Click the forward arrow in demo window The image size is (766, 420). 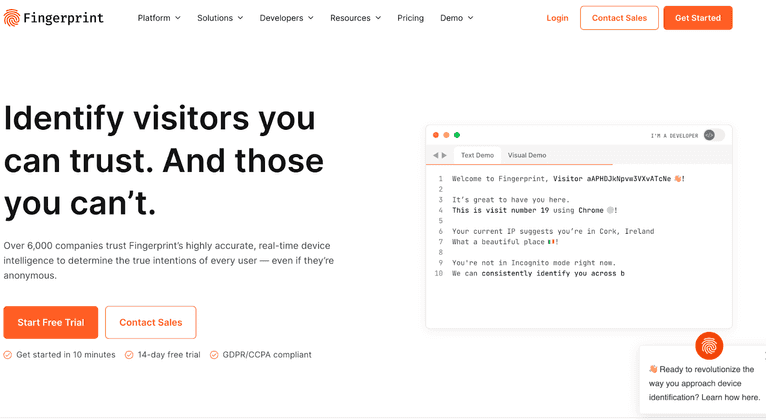click(x=445, y=155)
